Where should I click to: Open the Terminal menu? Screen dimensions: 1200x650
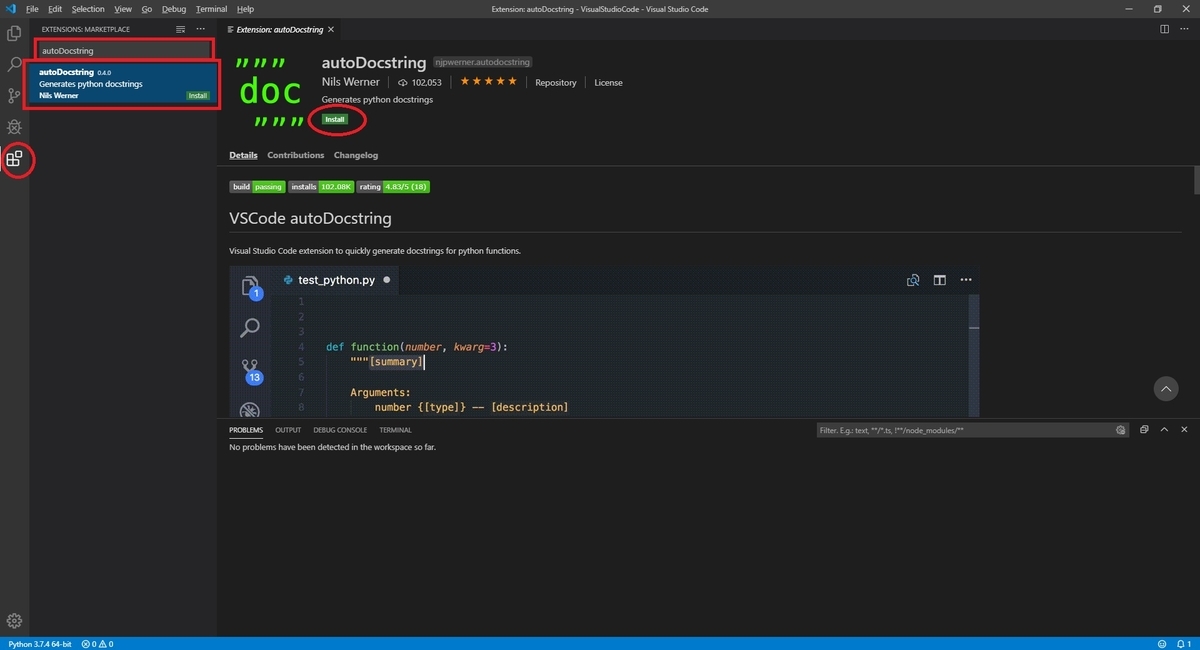point(211,9)
